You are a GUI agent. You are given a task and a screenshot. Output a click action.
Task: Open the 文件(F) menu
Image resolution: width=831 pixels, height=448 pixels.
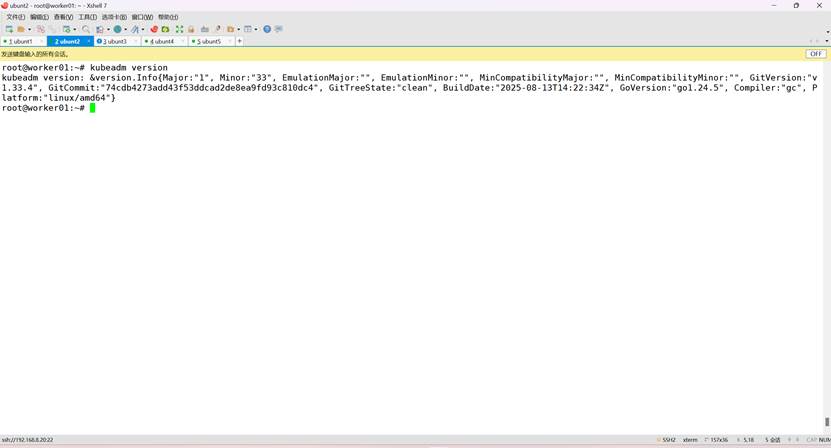pyautogui.click(x=15, y=17)
